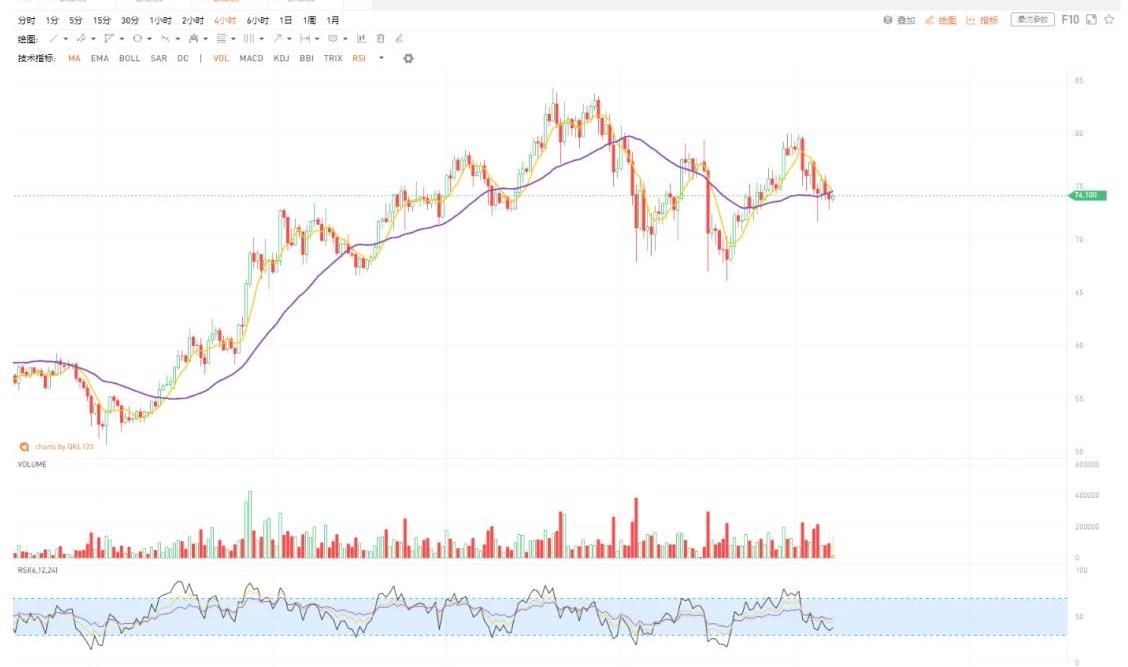Image resolution: width=1128 pixels, height=667 pixels.
Task: Add chart to favorites with star icon
Action: pos(1109,20)
